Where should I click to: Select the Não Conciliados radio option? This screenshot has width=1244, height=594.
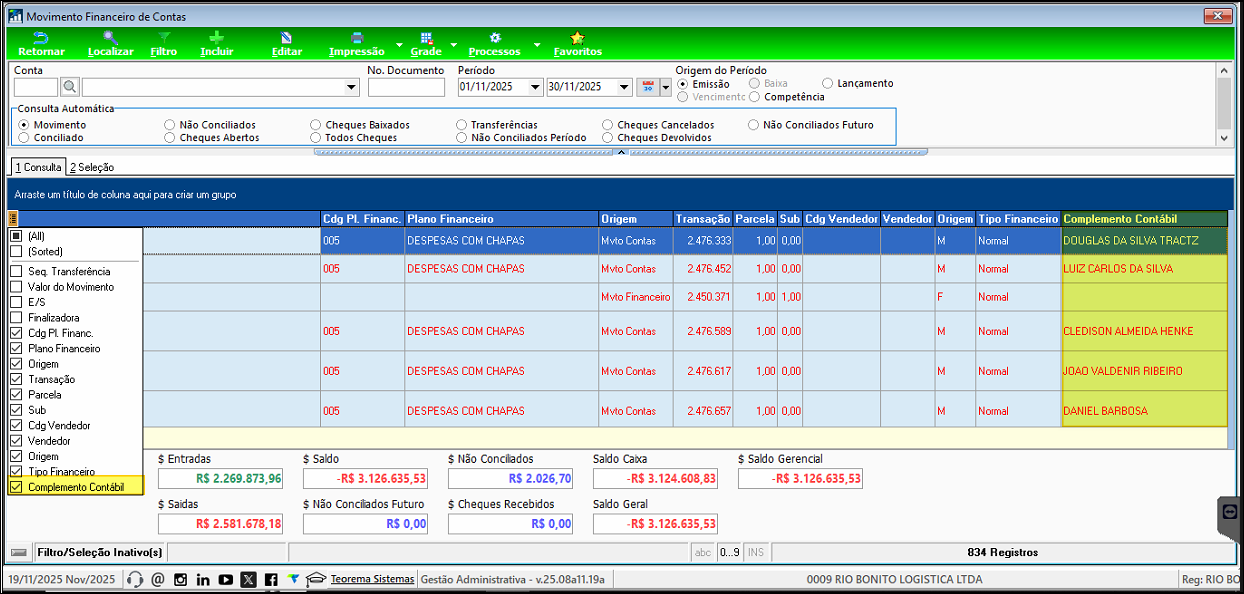tap(170, 125)
